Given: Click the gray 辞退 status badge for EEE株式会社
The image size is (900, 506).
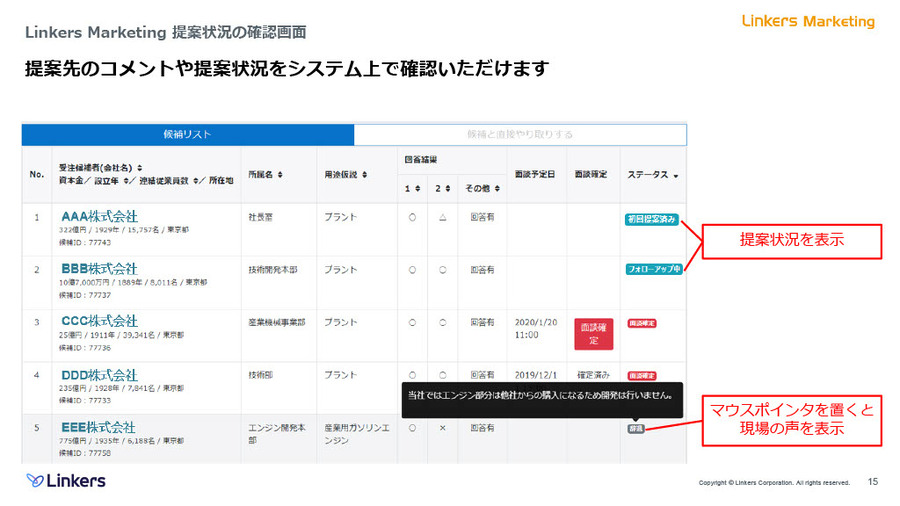Looking at the screenshot, I should (x=635, y=429).
